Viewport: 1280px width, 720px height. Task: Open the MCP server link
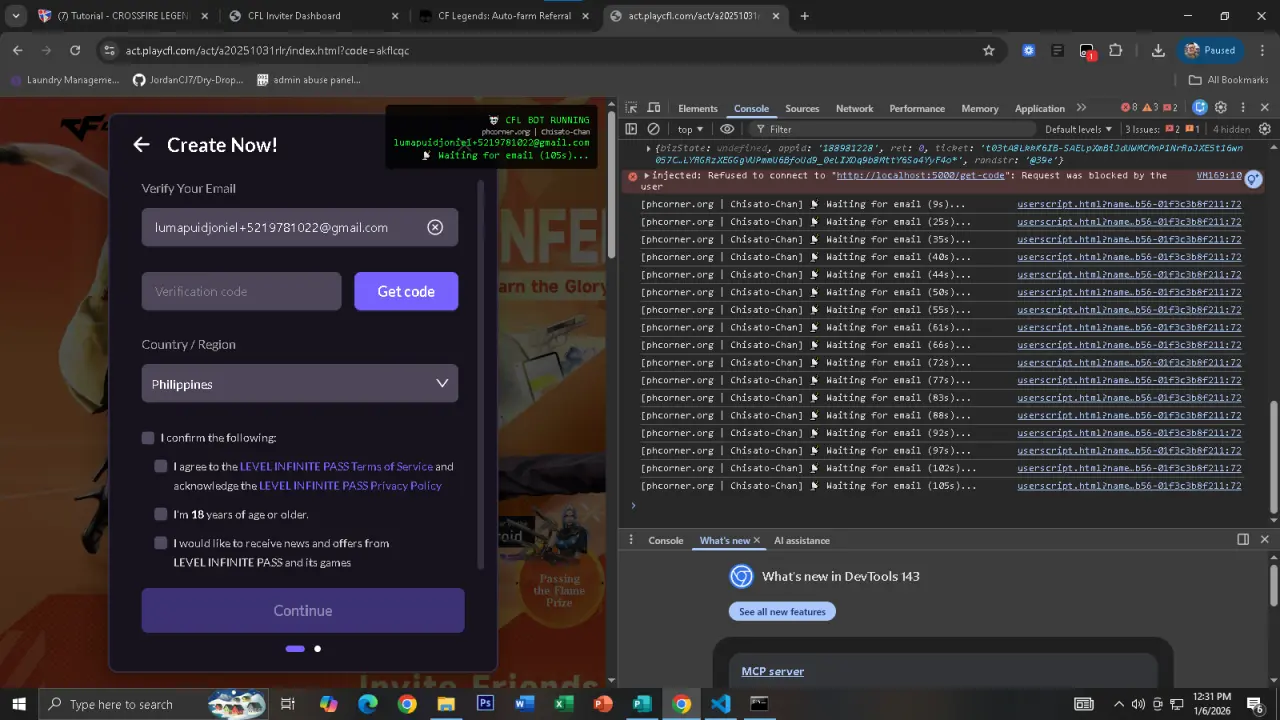tap(773, 671)
